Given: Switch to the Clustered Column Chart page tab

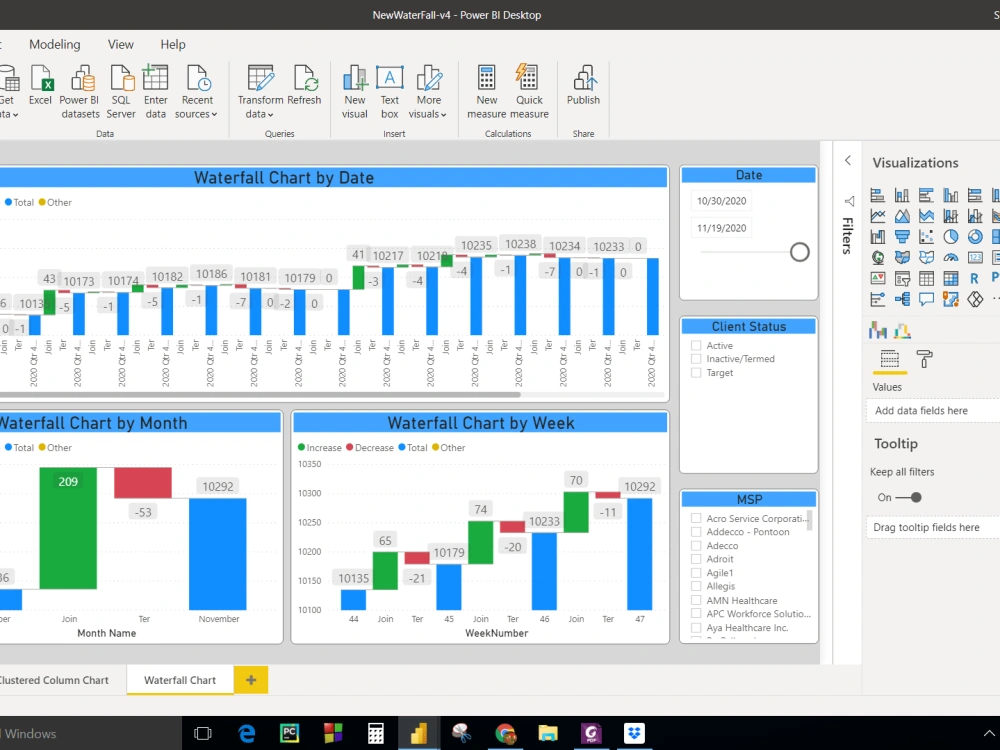Looking at the screenshot, I should [x=55, y=680].
